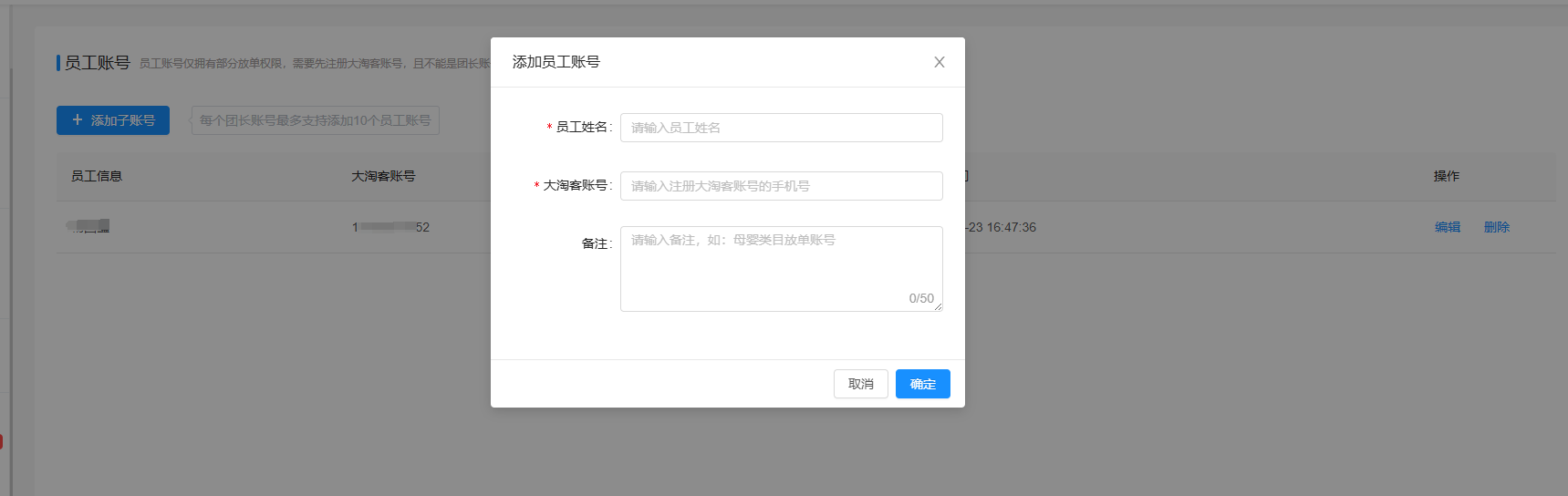
Task: Close the 添加员工账号 dialog
Action: point(939,62)
